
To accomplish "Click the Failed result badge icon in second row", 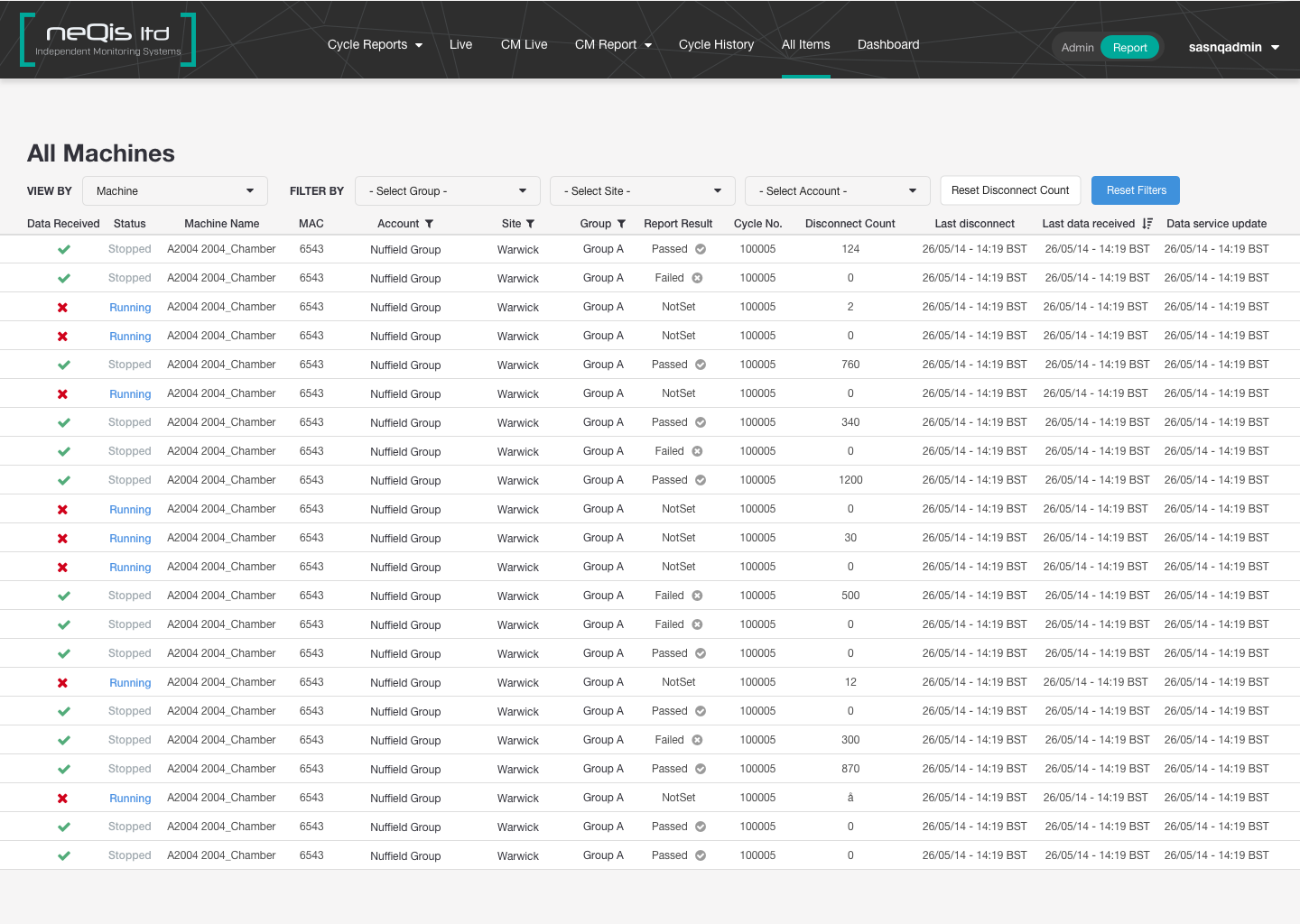I will point(697,278).
